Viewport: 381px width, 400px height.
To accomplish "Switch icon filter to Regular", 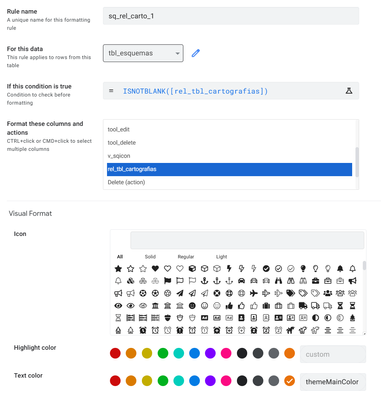I will coord(186,257).
